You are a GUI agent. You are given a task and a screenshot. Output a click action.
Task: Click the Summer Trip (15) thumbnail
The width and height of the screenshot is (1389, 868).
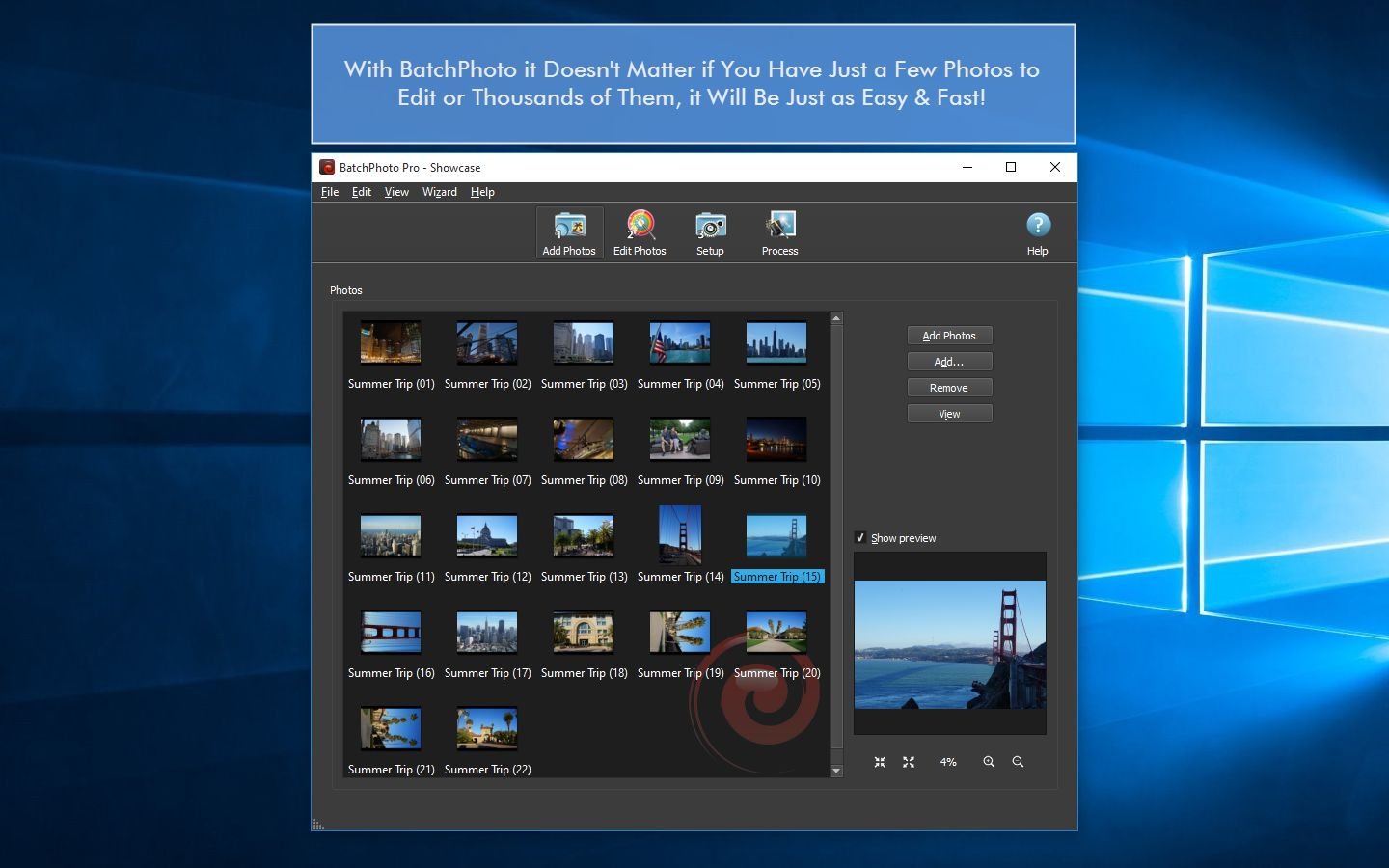776,535
